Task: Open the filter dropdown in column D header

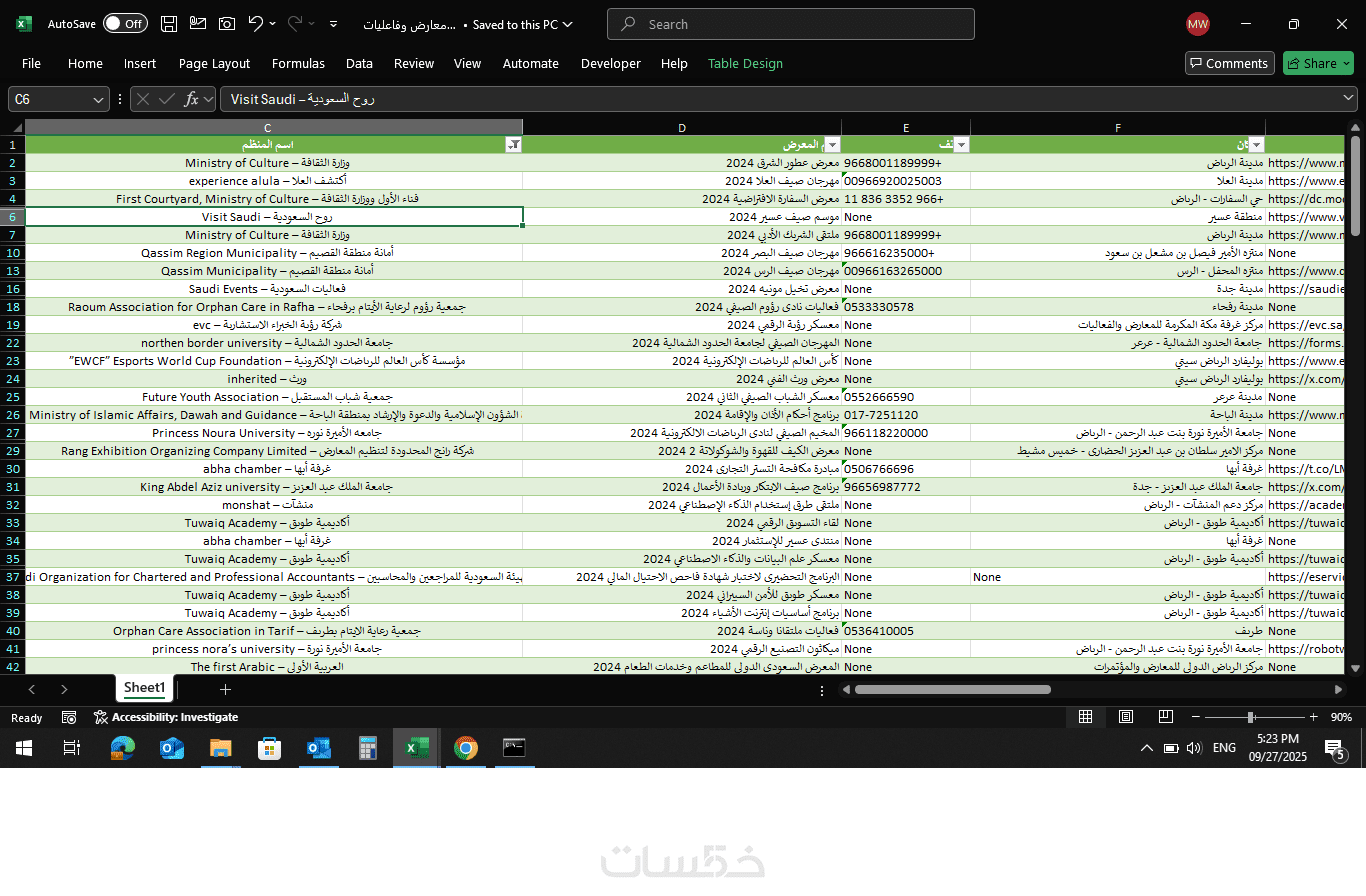Action: (832, 144)
